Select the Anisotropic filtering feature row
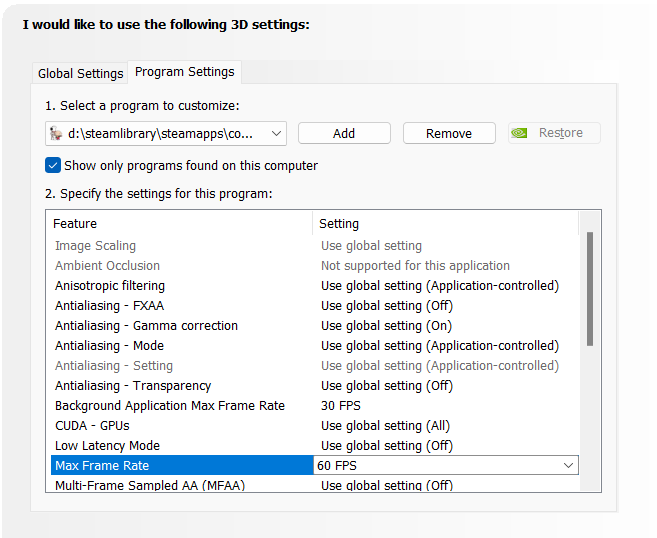Screen dimensions: 657x538 pos(110,285)
